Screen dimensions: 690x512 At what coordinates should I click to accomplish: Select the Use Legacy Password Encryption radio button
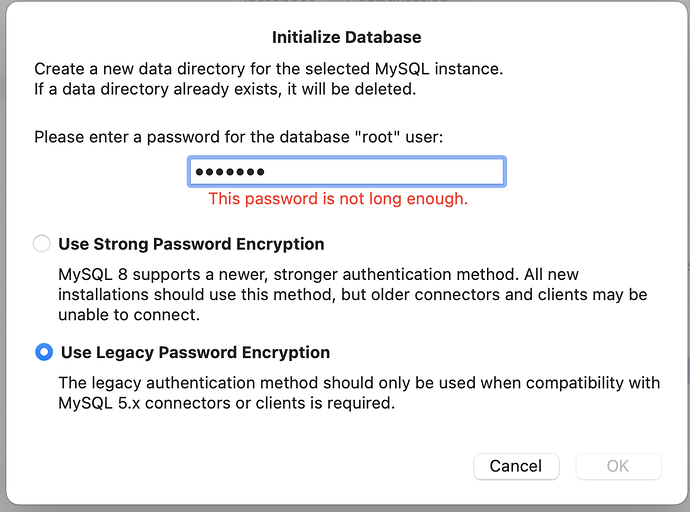coord(44,352)
